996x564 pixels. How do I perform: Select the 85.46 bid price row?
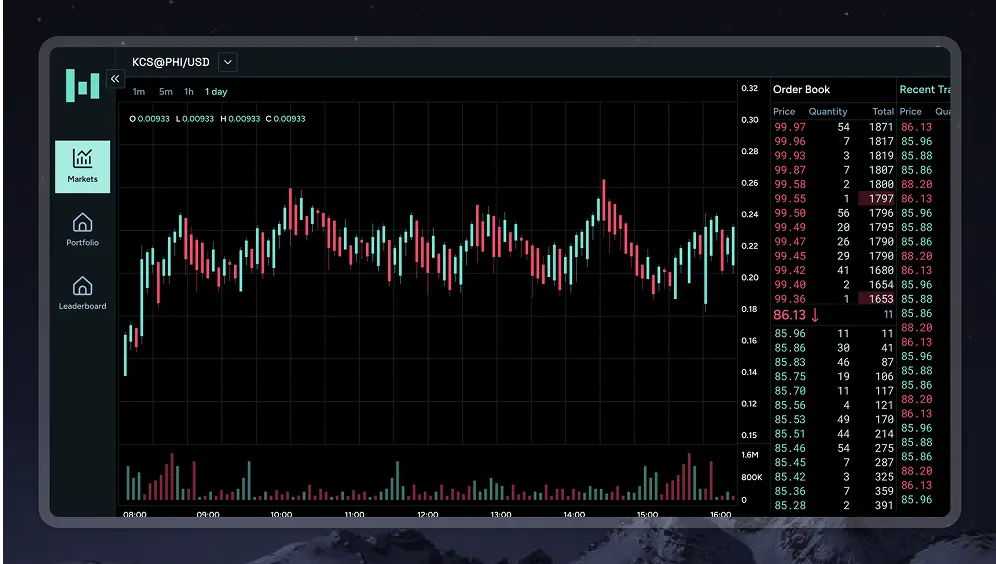tap(833, 448)
